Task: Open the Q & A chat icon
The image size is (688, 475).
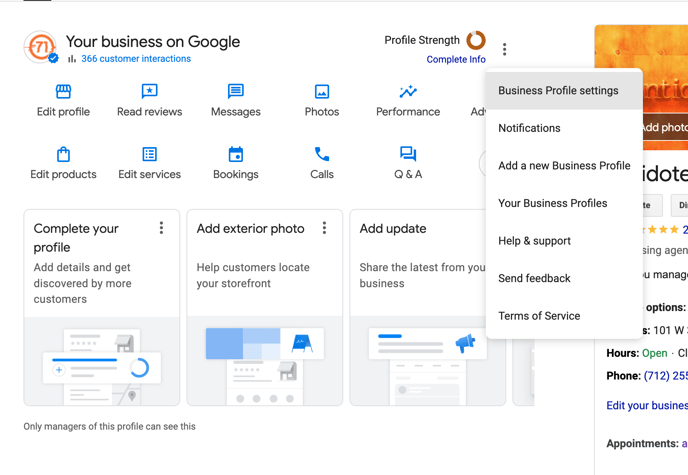Action: [x=408, y=154]
